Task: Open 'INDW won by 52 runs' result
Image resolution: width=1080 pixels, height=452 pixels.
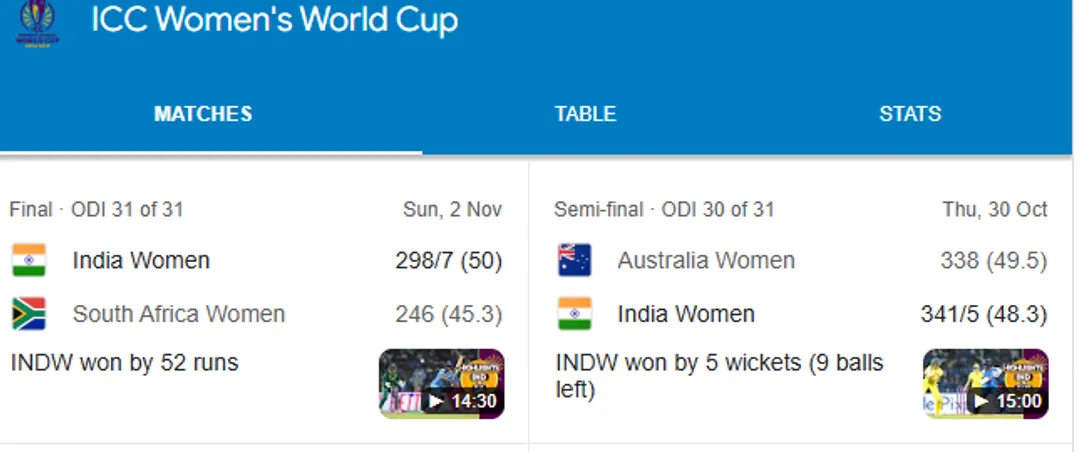Action: (124, 362)
